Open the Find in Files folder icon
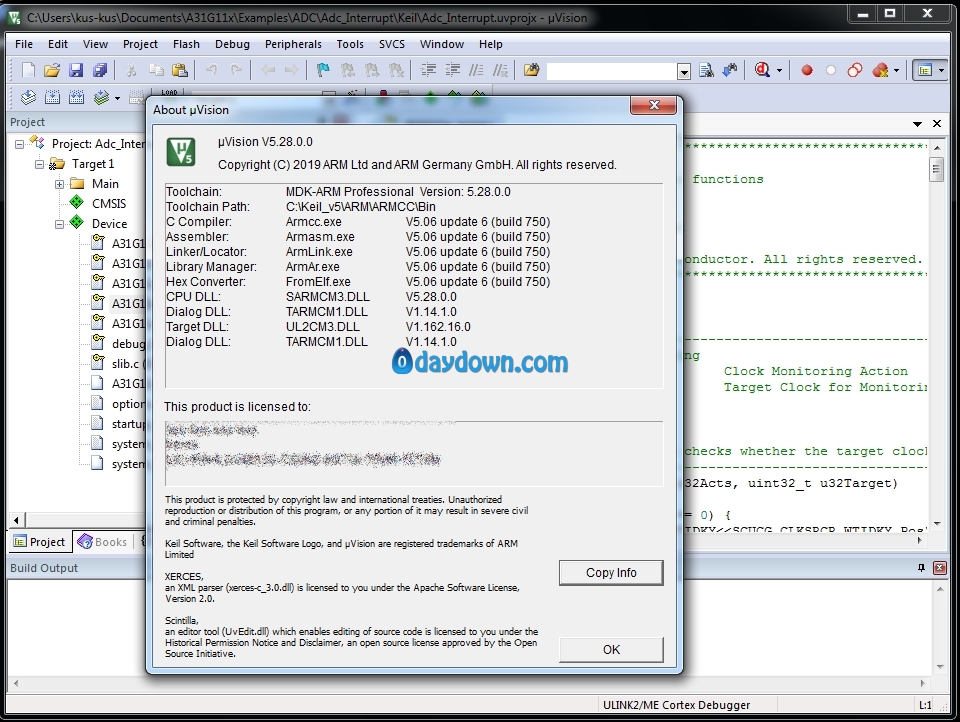Image resolution: width=960 pixels, height=722 pixels. point(531,70)
